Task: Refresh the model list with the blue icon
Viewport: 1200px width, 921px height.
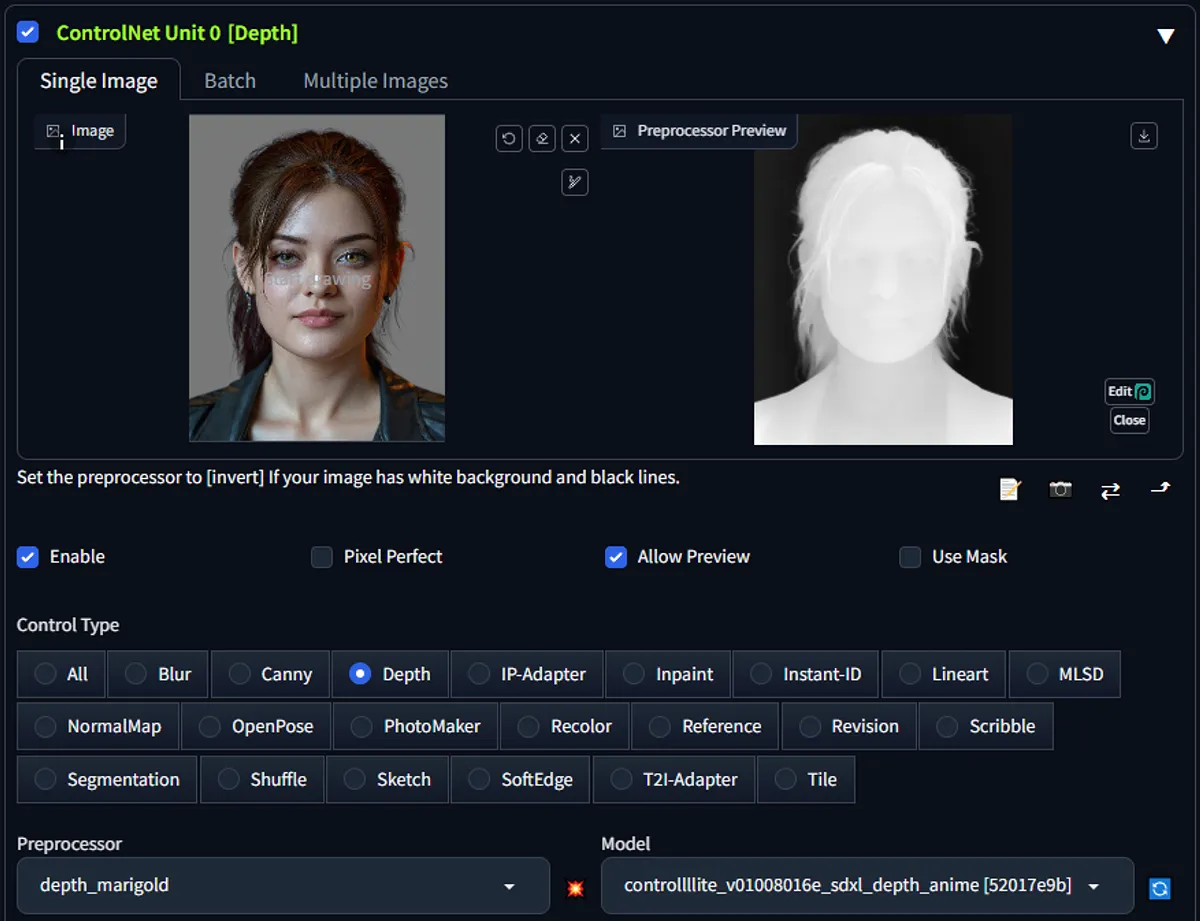Action: 1160,887
